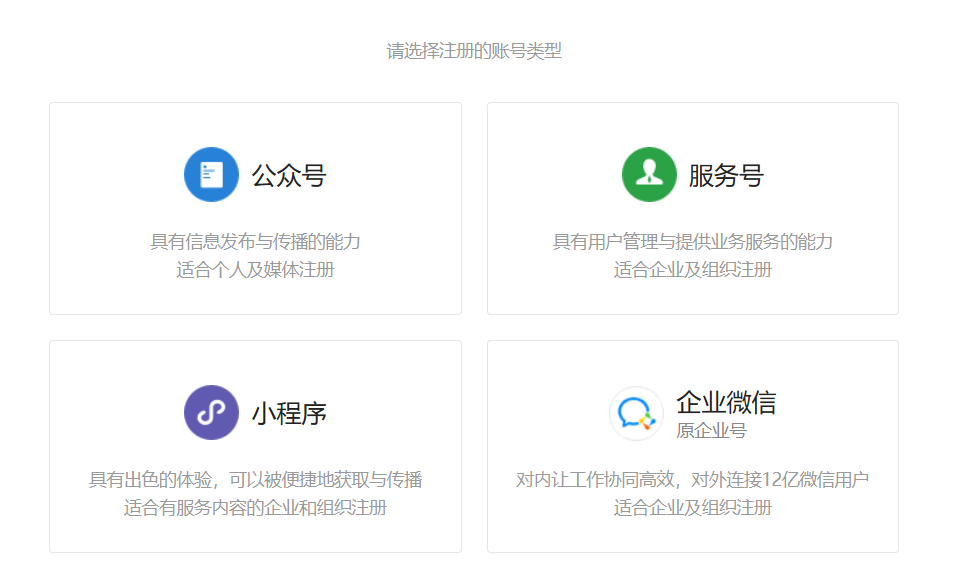Click 适合个人及媒体注册 text
954x570 pixels.
(x=255, y=270)
